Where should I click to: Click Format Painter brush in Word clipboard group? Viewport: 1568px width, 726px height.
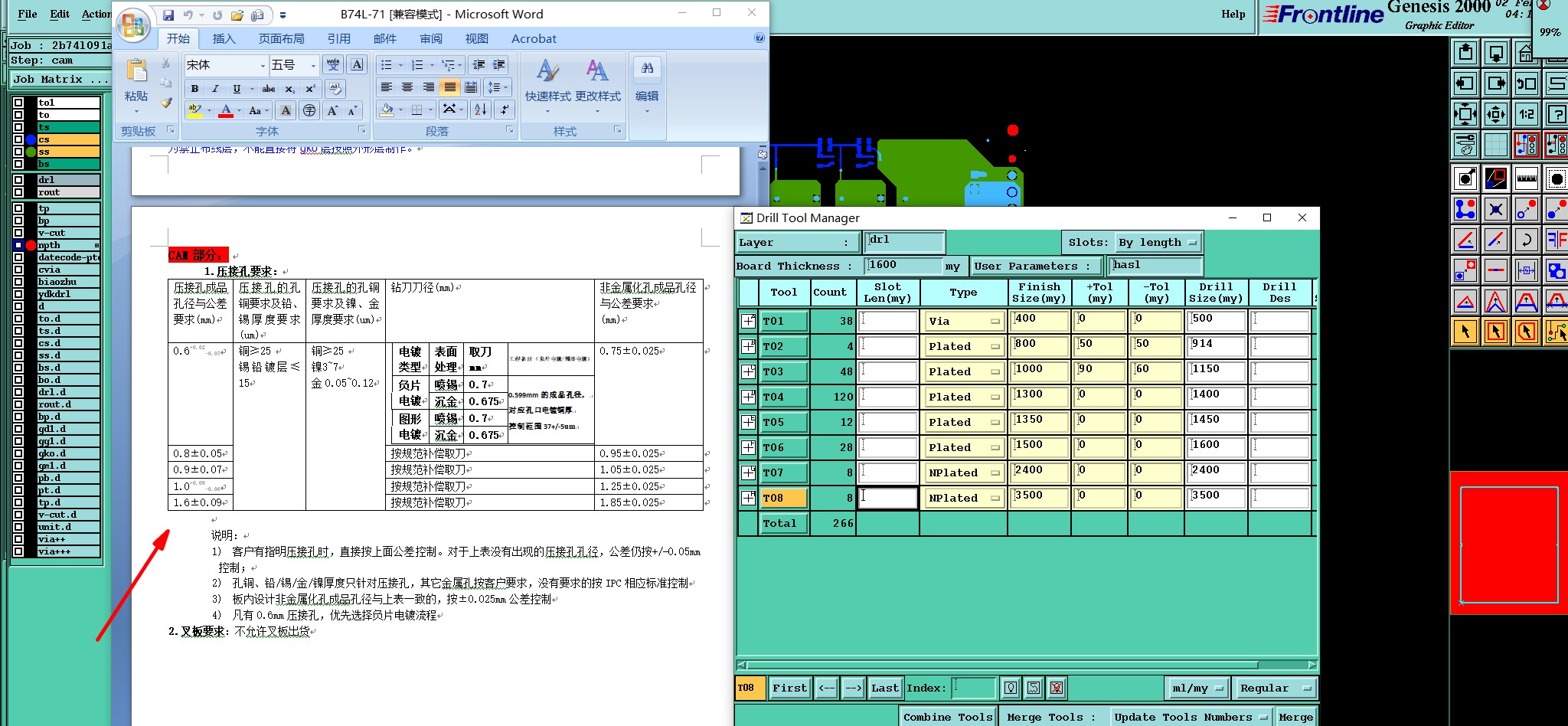click(x=166, y=102)
